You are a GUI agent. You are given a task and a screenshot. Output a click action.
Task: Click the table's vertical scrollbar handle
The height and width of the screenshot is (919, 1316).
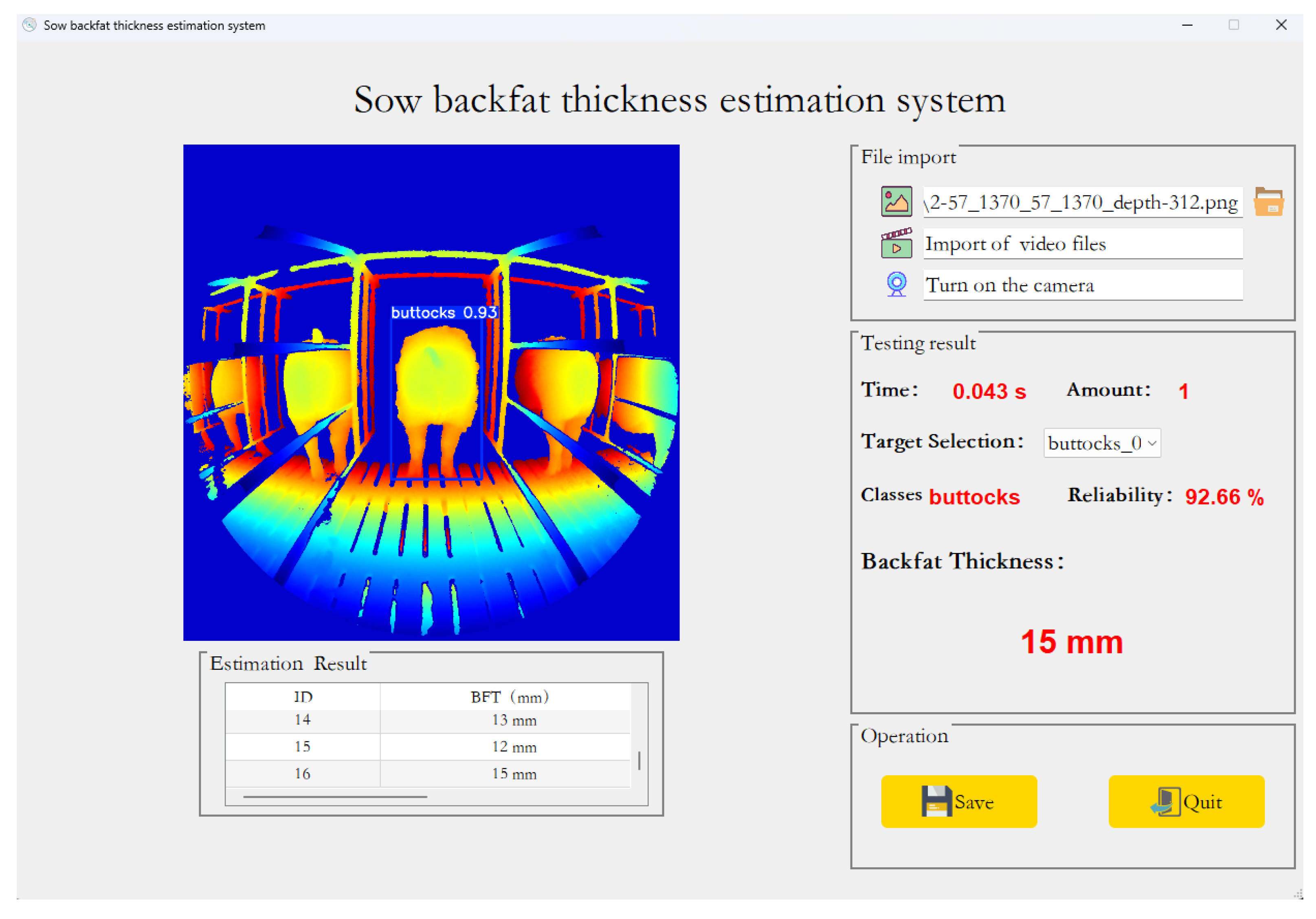pyautogui.click(x=639, y=760)
